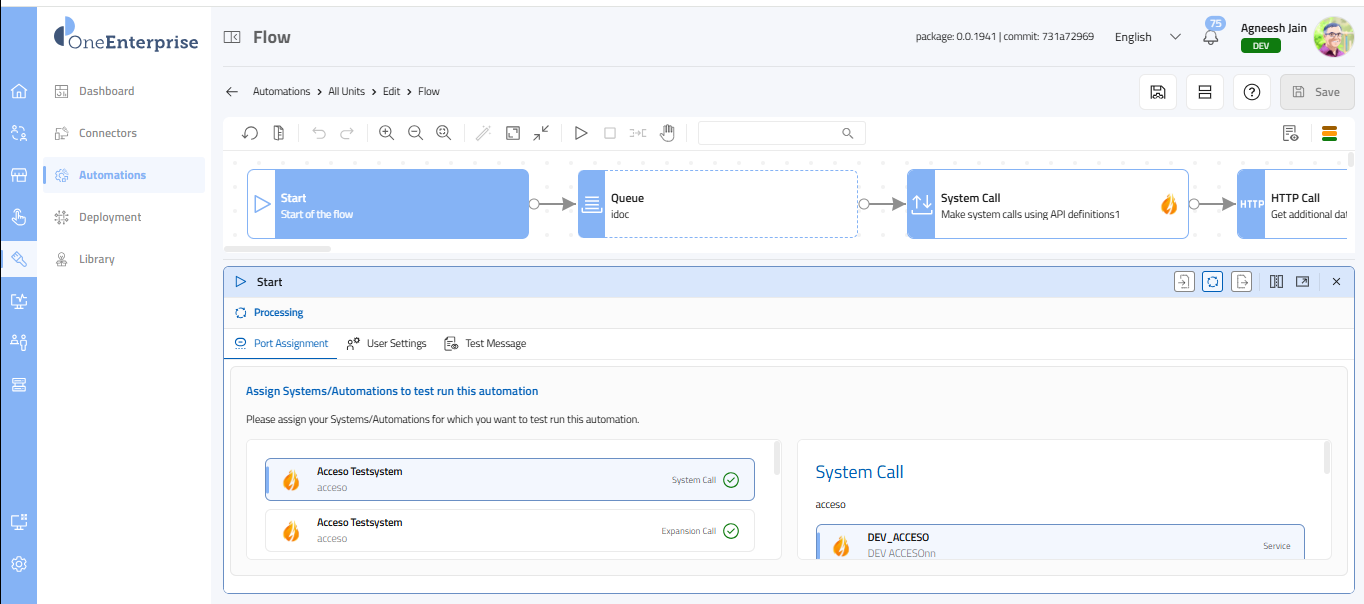This screenshot has width=1364, height=604.
Task: Expand the Start panel to a pop-out window
Action: coord(1302,282)
